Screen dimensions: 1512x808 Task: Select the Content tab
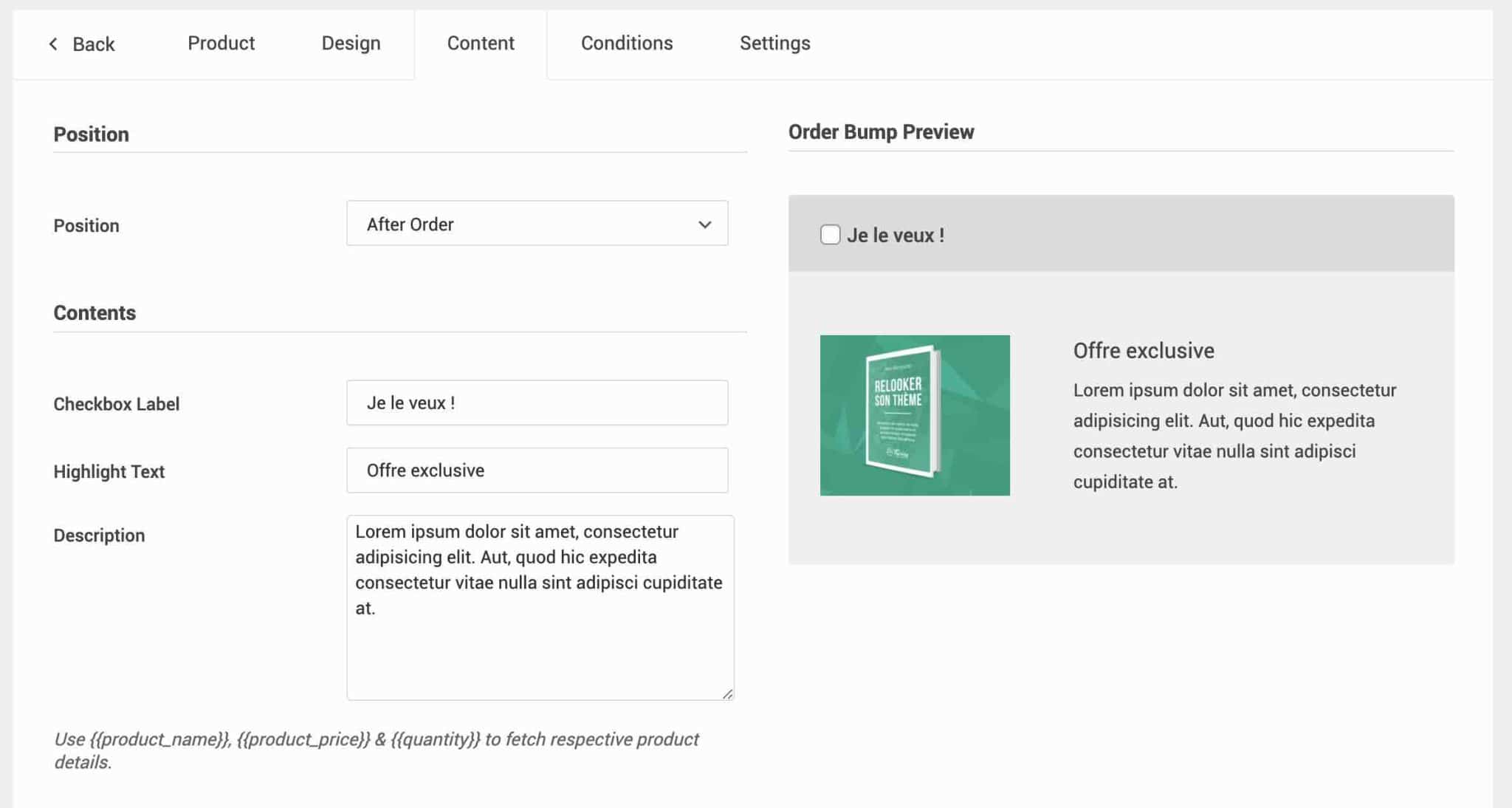(x=481, y=44)
